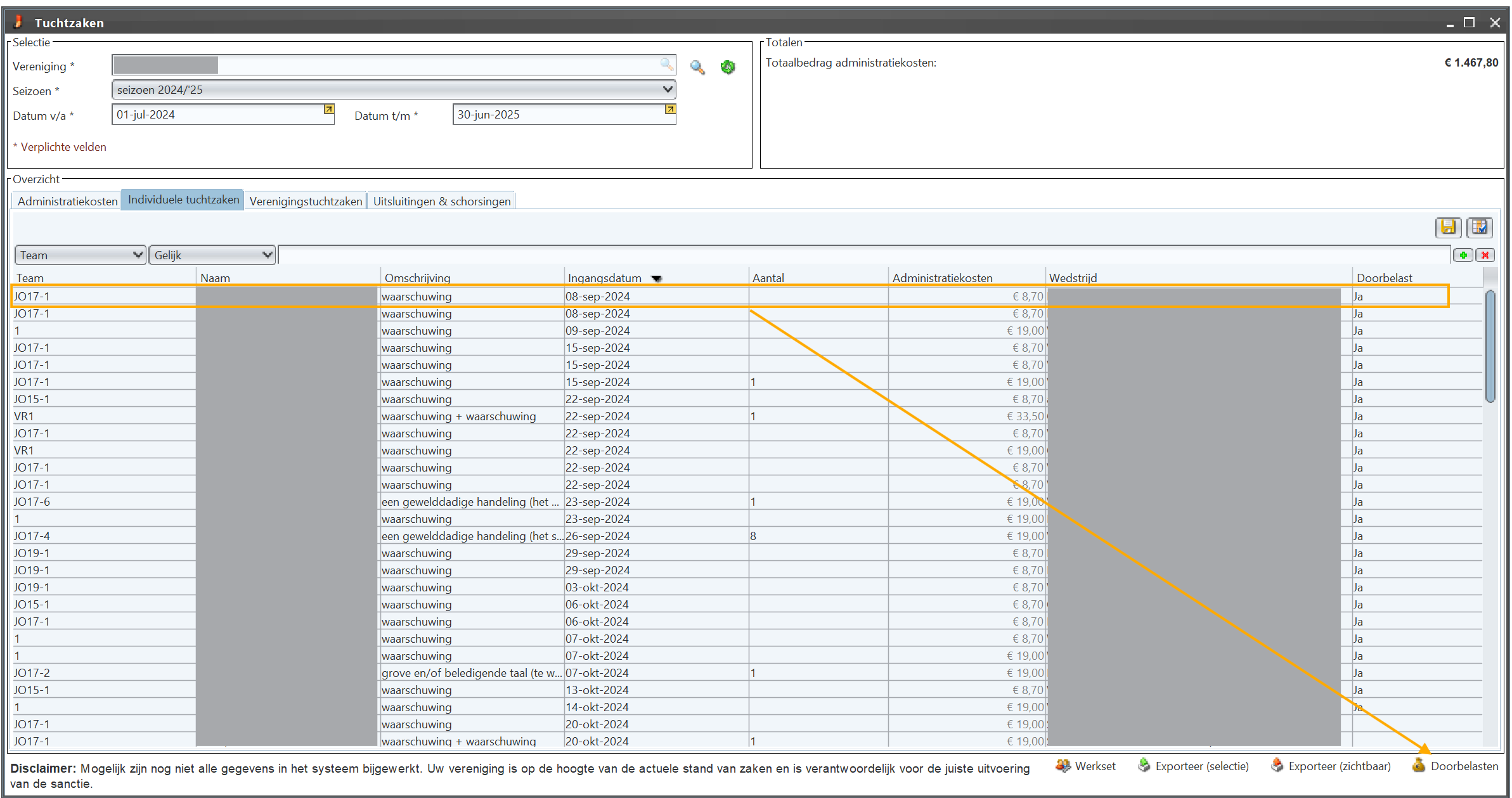Viewport: 1512px width, 798px height.
Task: Switch to Administratiekosten tab
Action: coord(67,201)
